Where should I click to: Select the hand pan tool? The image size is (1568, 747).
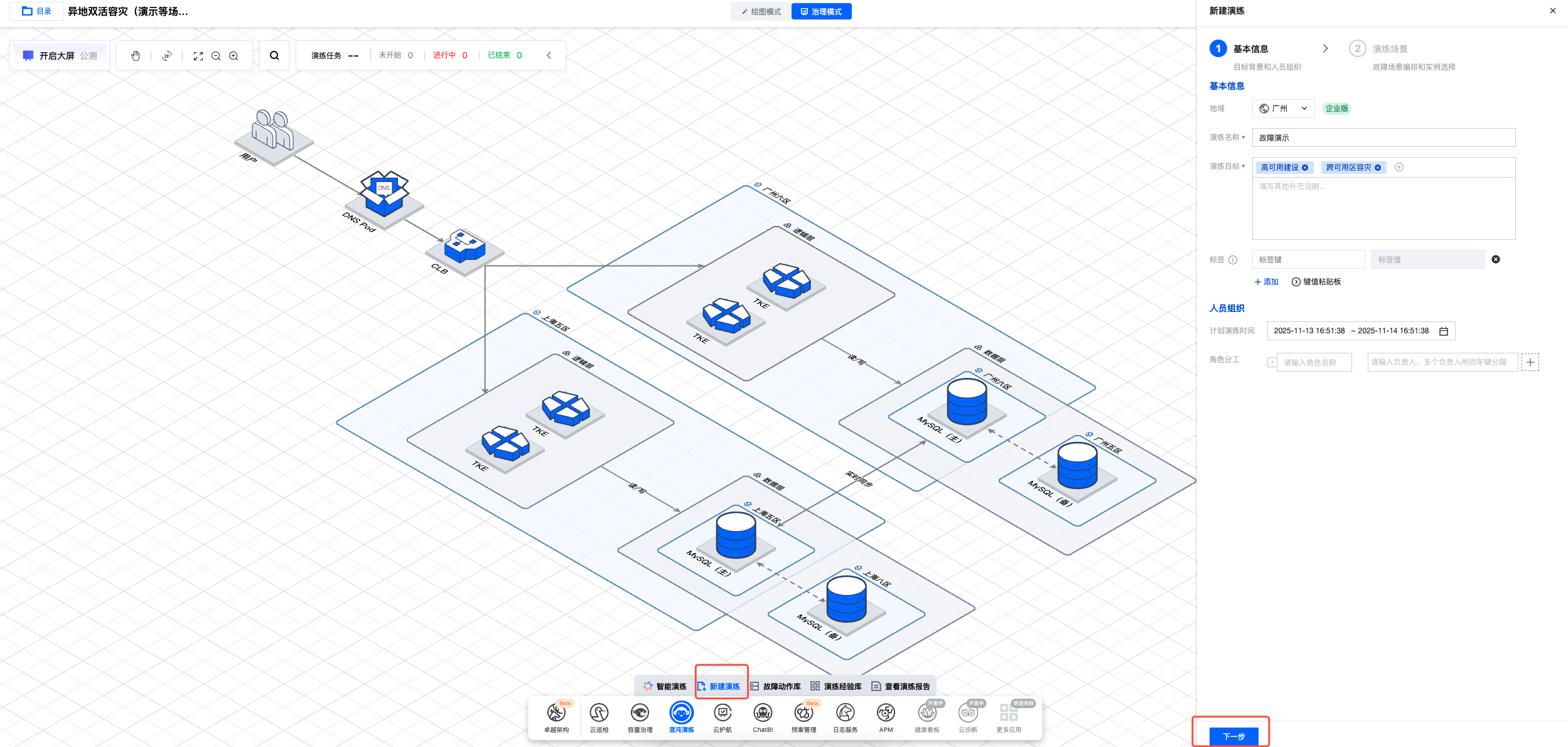pos(136,56)
